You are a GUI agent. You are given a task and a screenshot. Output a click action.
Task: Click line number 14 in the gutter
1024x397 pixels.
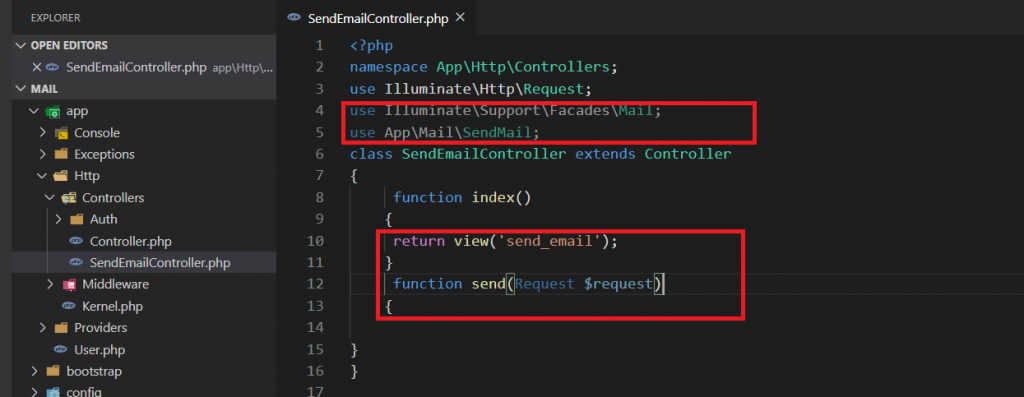(316, 327)
